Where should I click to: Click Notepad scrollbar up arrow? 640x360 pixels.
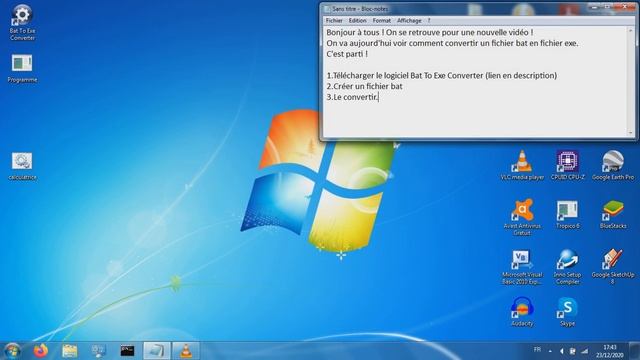[631, 31]
